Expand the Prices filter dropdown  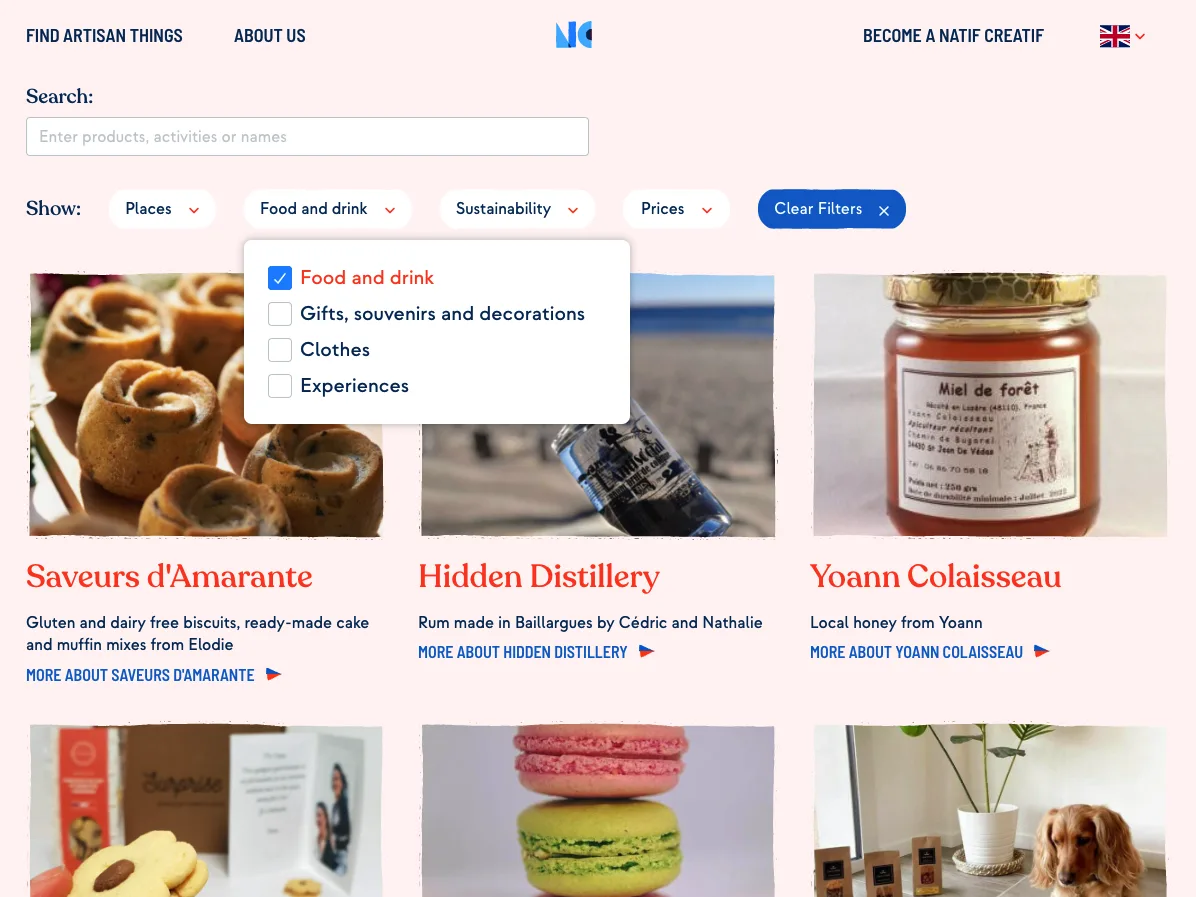click(676, 209)
